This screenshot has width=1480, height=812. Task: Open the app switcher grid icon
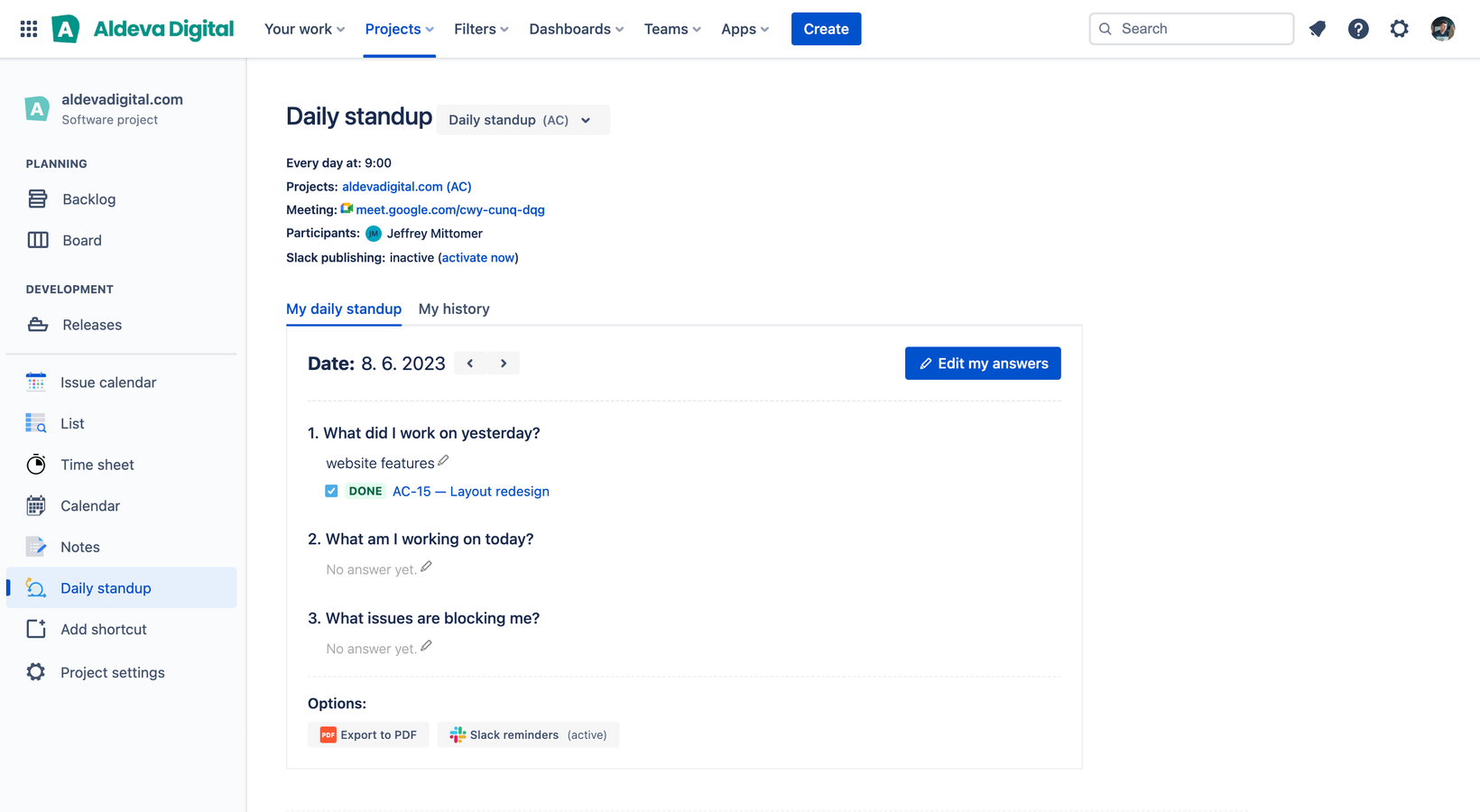pyautogui.click(x=29, y=29)
